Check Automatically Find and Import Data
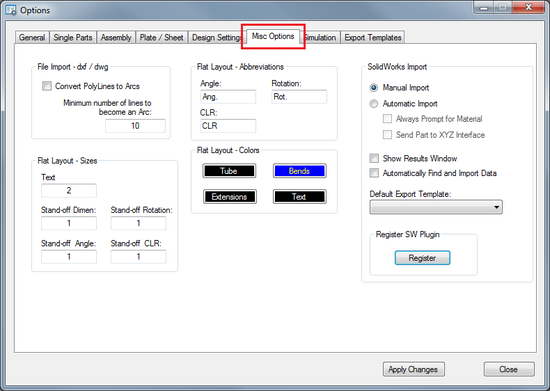Screen dimensions: 550x391 [x=374, y=173]
